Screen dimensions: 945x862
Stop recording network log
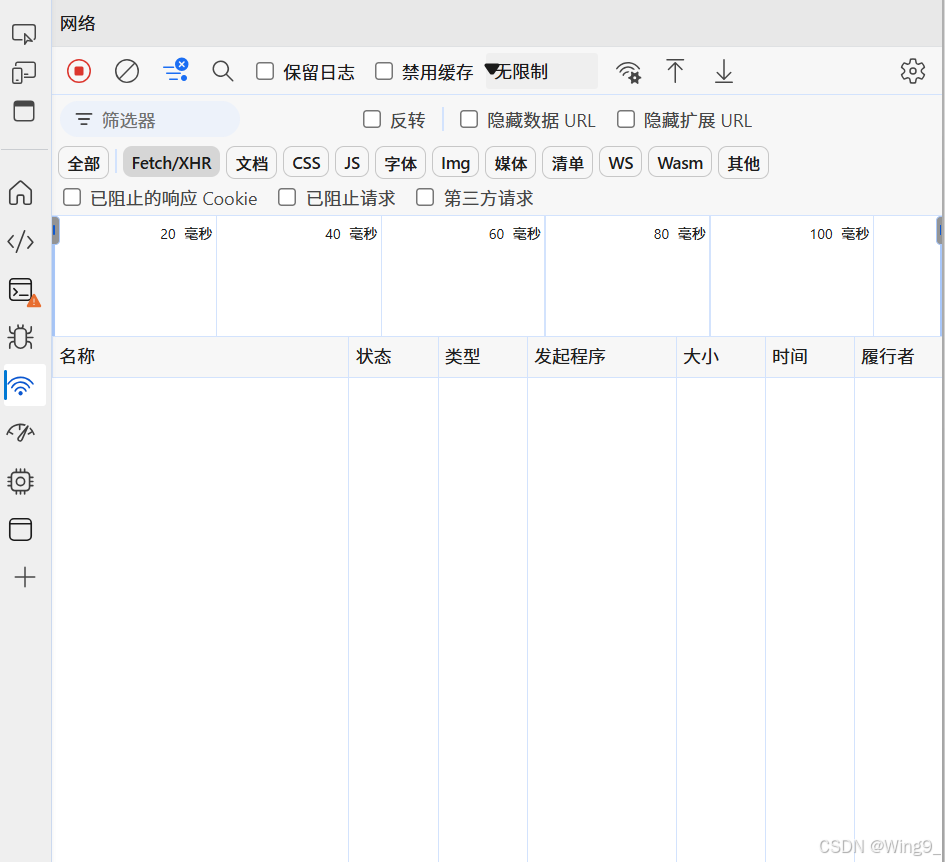tap(79, 71)
